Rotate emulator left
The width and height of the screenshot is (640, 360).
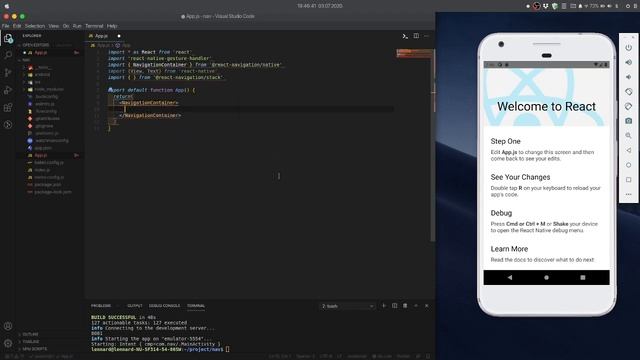(629, 92)
